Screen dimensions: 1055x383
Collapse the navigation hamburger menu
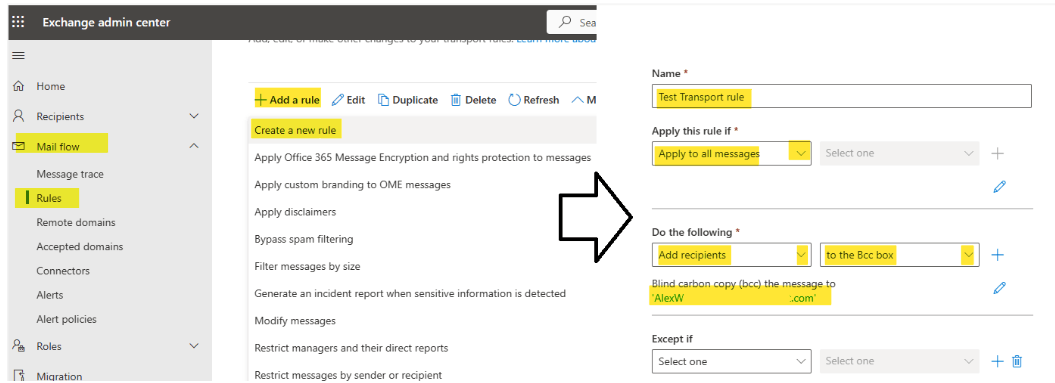pyautogui.click(x=18, y=56)
